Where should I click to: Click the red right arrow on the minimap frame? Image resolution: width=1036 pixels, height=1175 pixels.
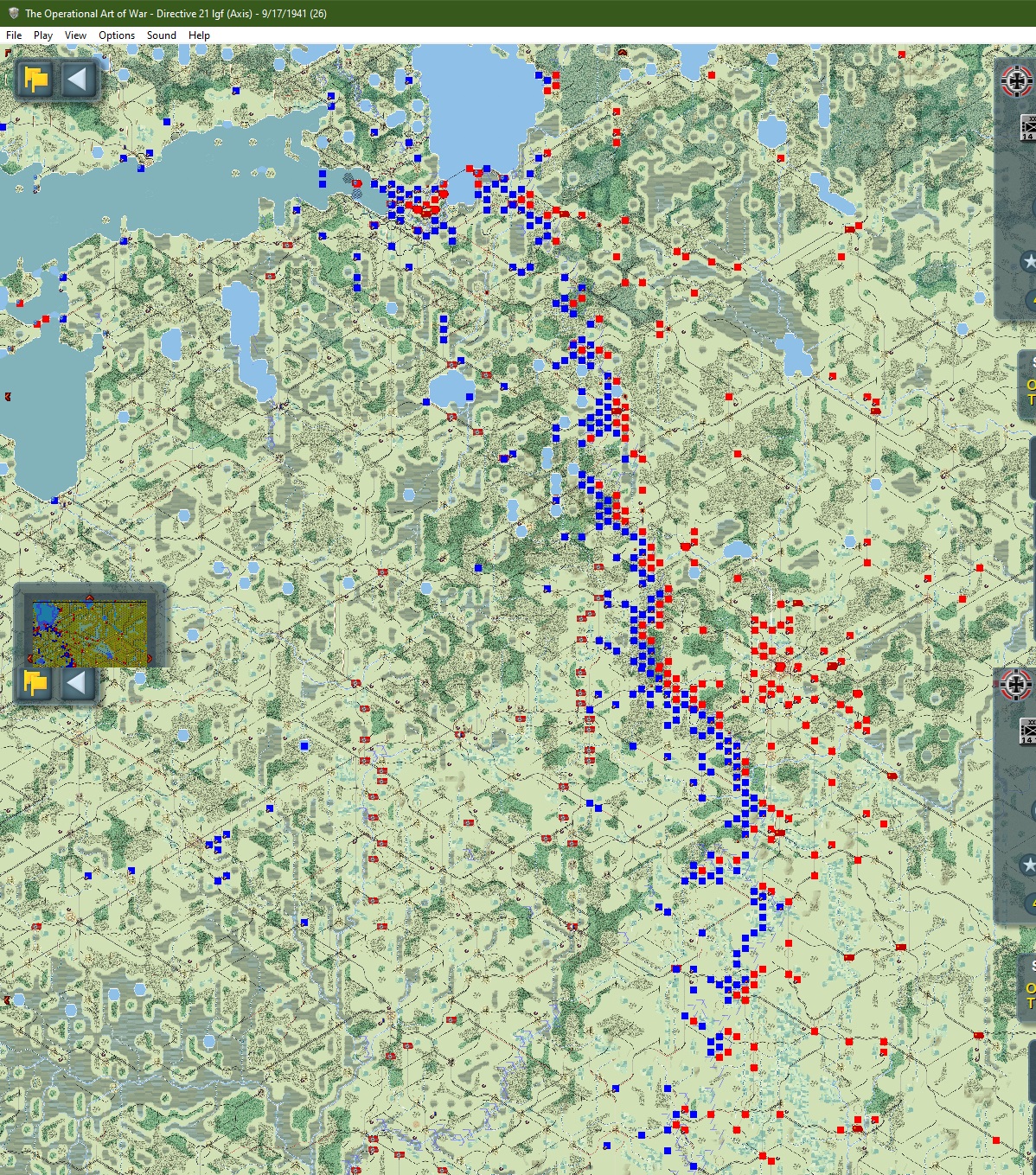(x=150, y=659)
